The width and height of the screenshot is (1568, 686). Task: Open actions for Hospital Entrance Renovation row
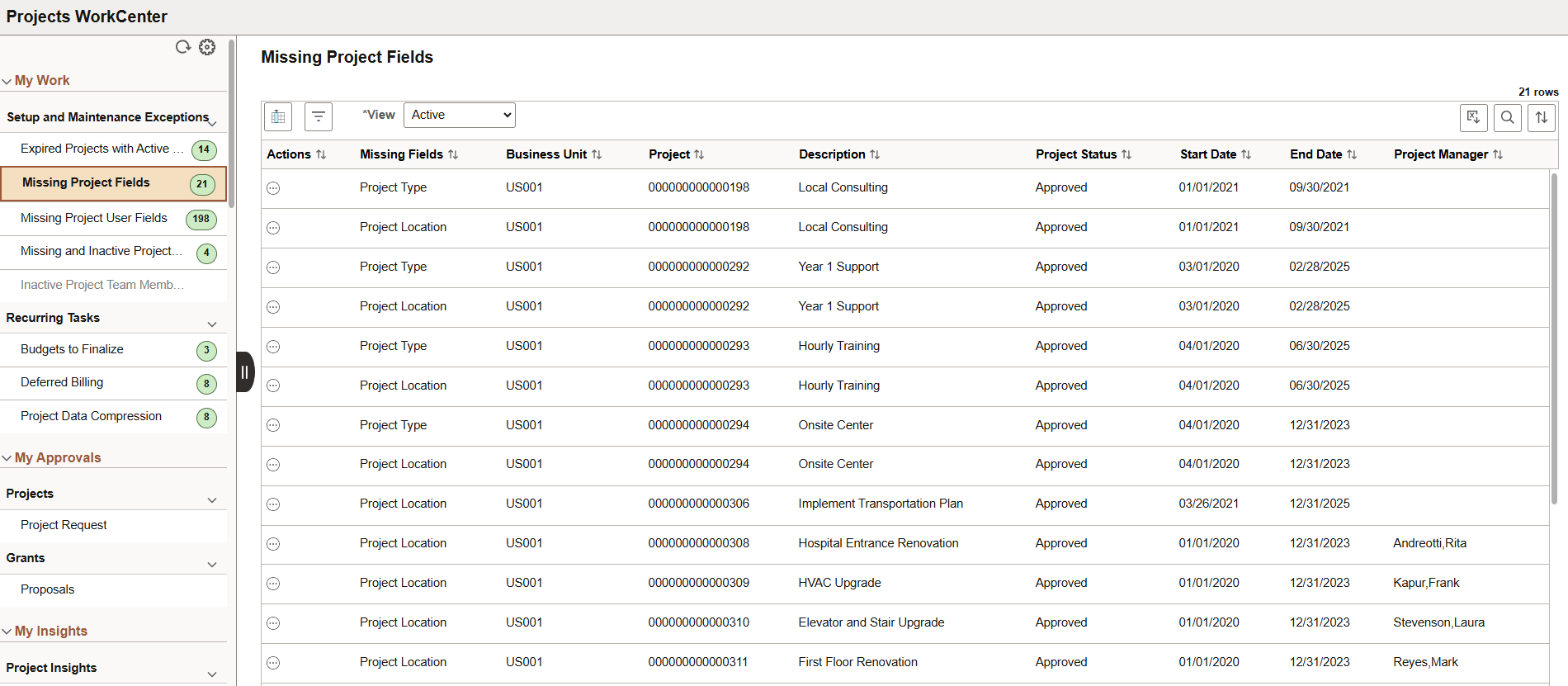pyautogui.click(x=273, y=544)
